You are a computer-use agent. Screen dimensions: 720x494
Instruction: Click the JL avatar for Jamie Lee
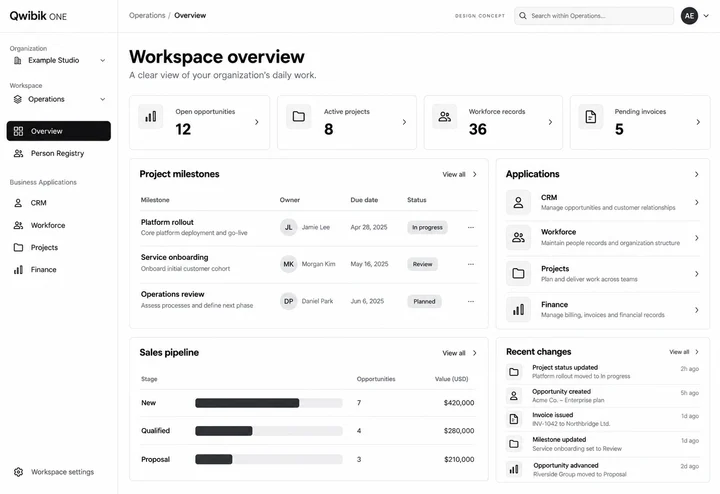[288, 227]
